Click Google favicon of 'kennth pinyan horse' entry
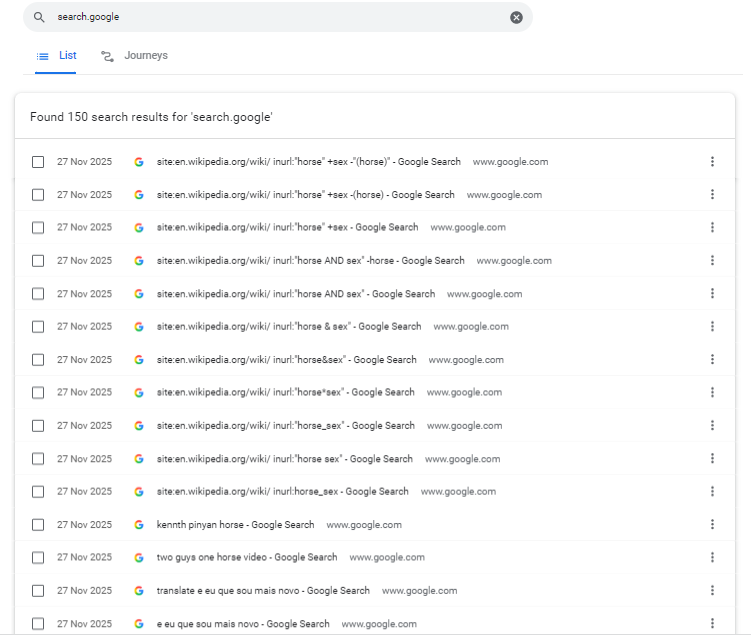751x636 pixels. click(x=139, y=525)
